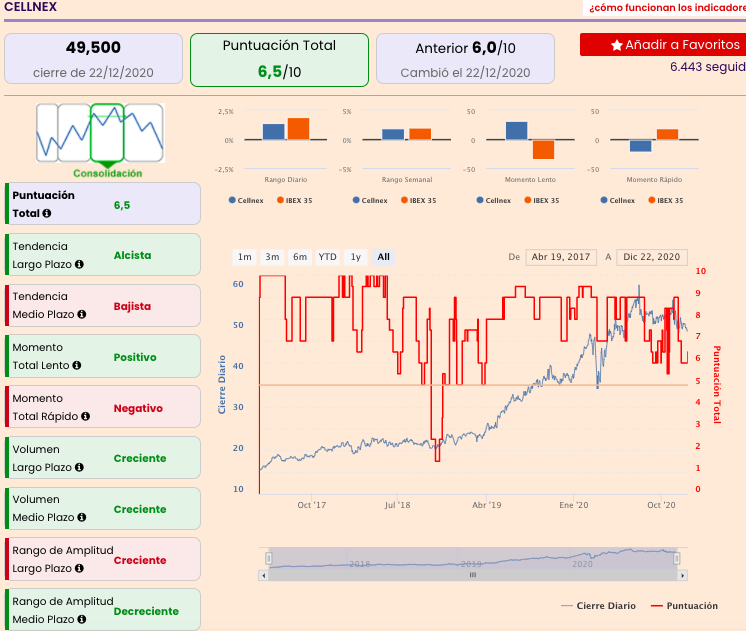Viewport: 746px width, 631px height.
Task: Select the 3m range button
Action: (272, 257)
